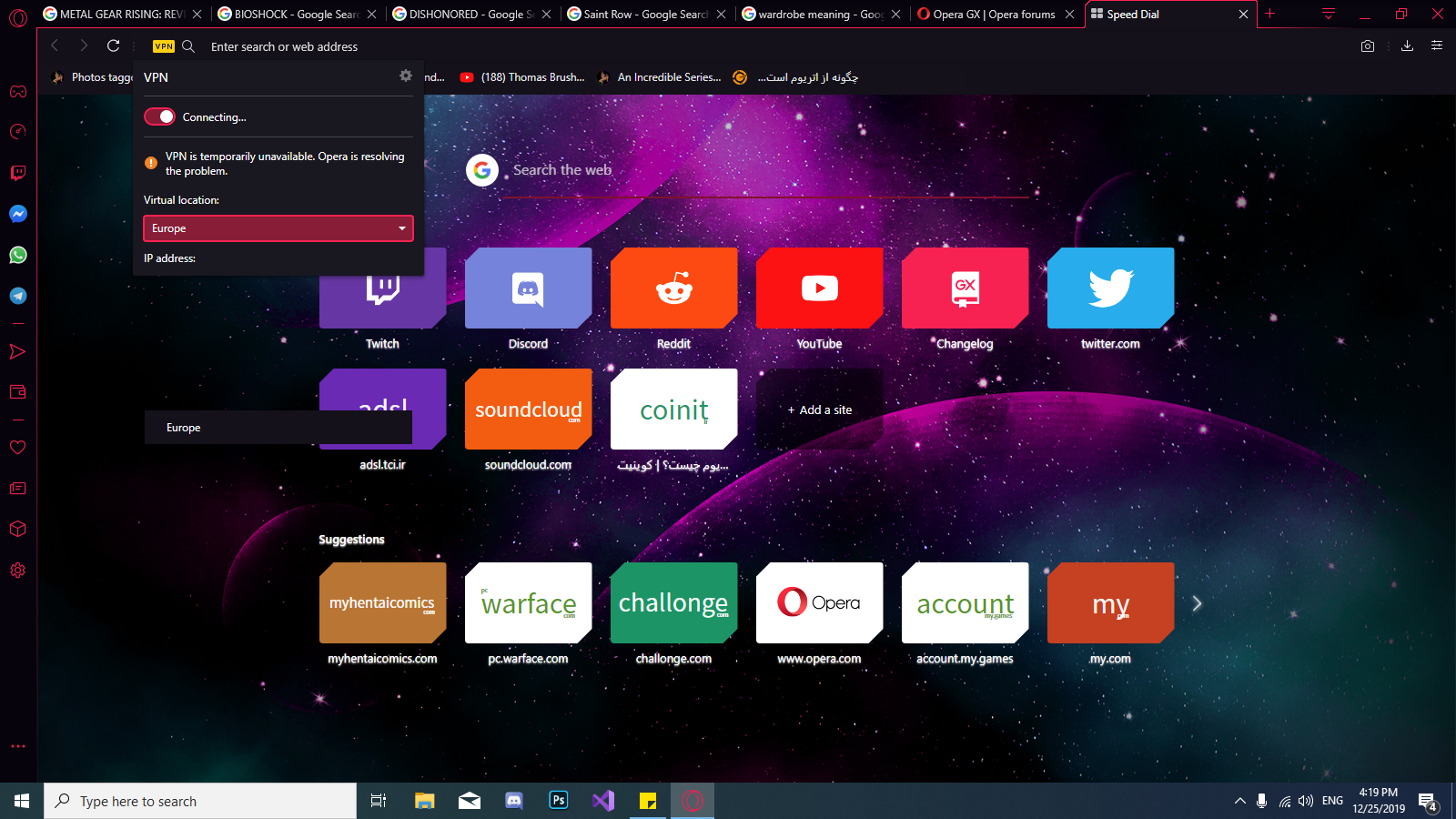Open my.com suggestion tile
The width and height of the screenshot is (1456, 819).
tap(1110, 602)
